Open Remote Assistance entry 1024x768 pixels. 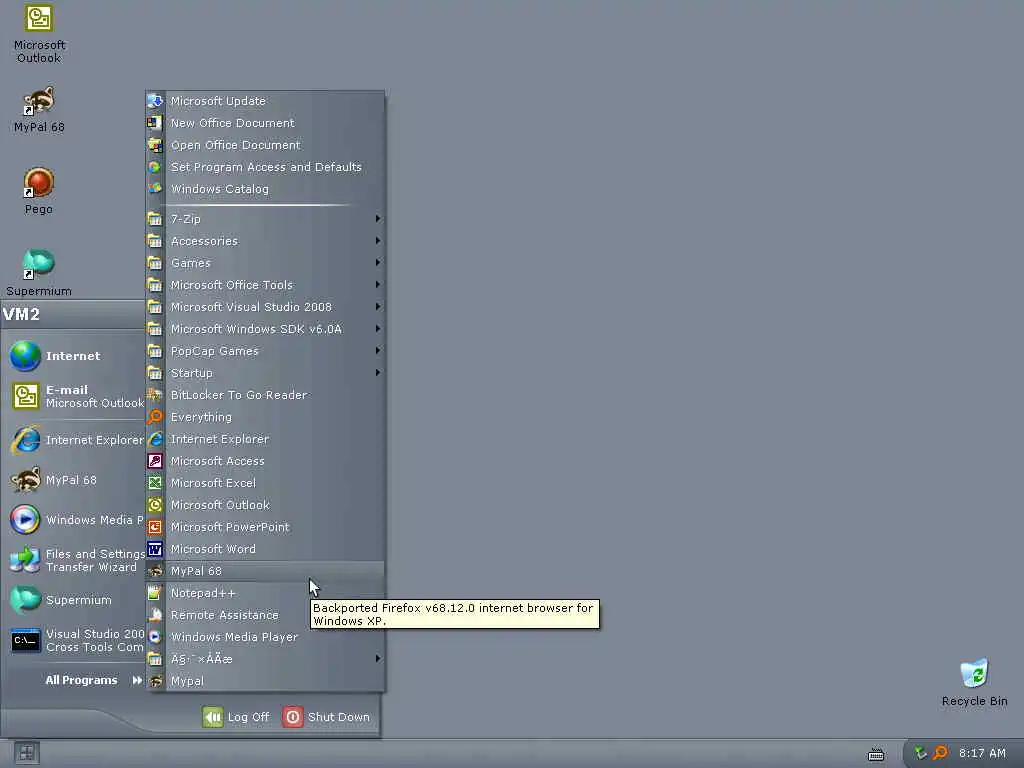click(265, 615)
